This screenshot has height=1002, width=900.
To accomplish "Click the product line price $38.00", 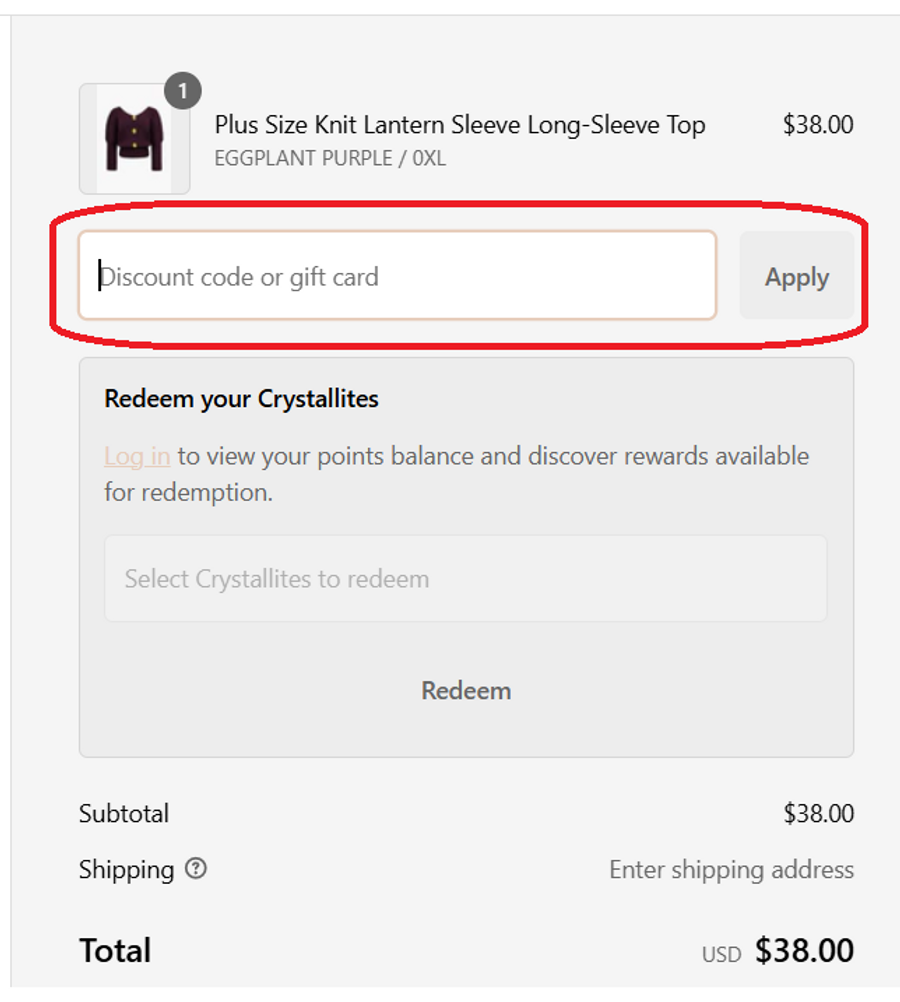I will (818, 125).
